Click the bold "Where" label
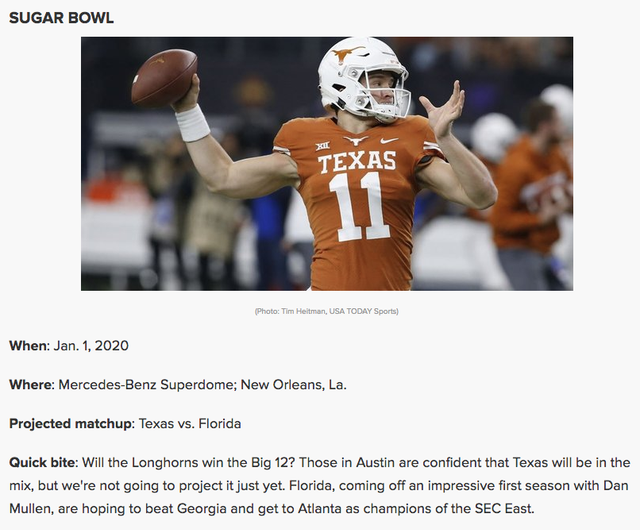The image size is (640, 530). (30, 384)
